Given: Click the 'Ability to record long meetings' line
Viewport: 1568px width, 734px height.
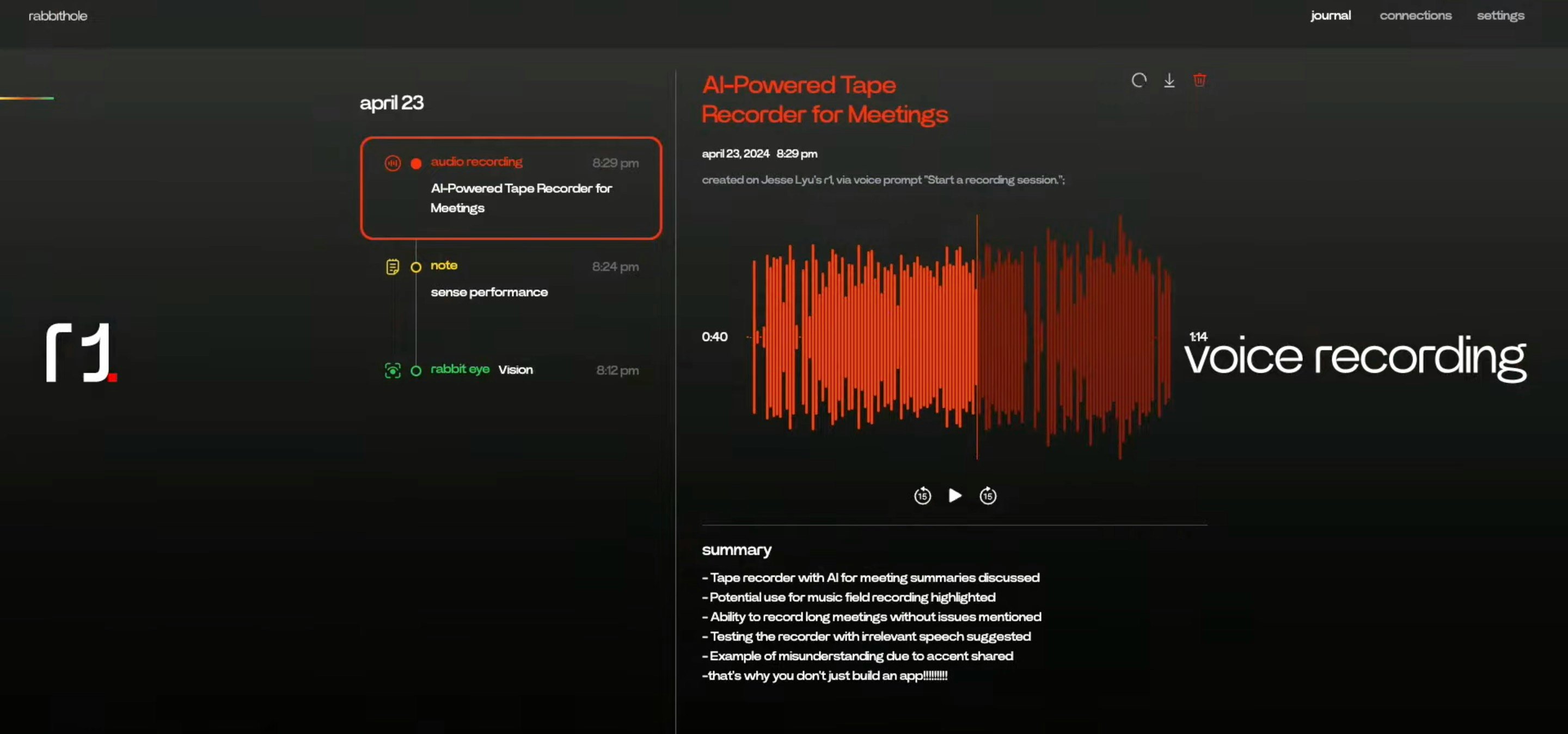Looking at the screenshot, I should tap(871, 616).
